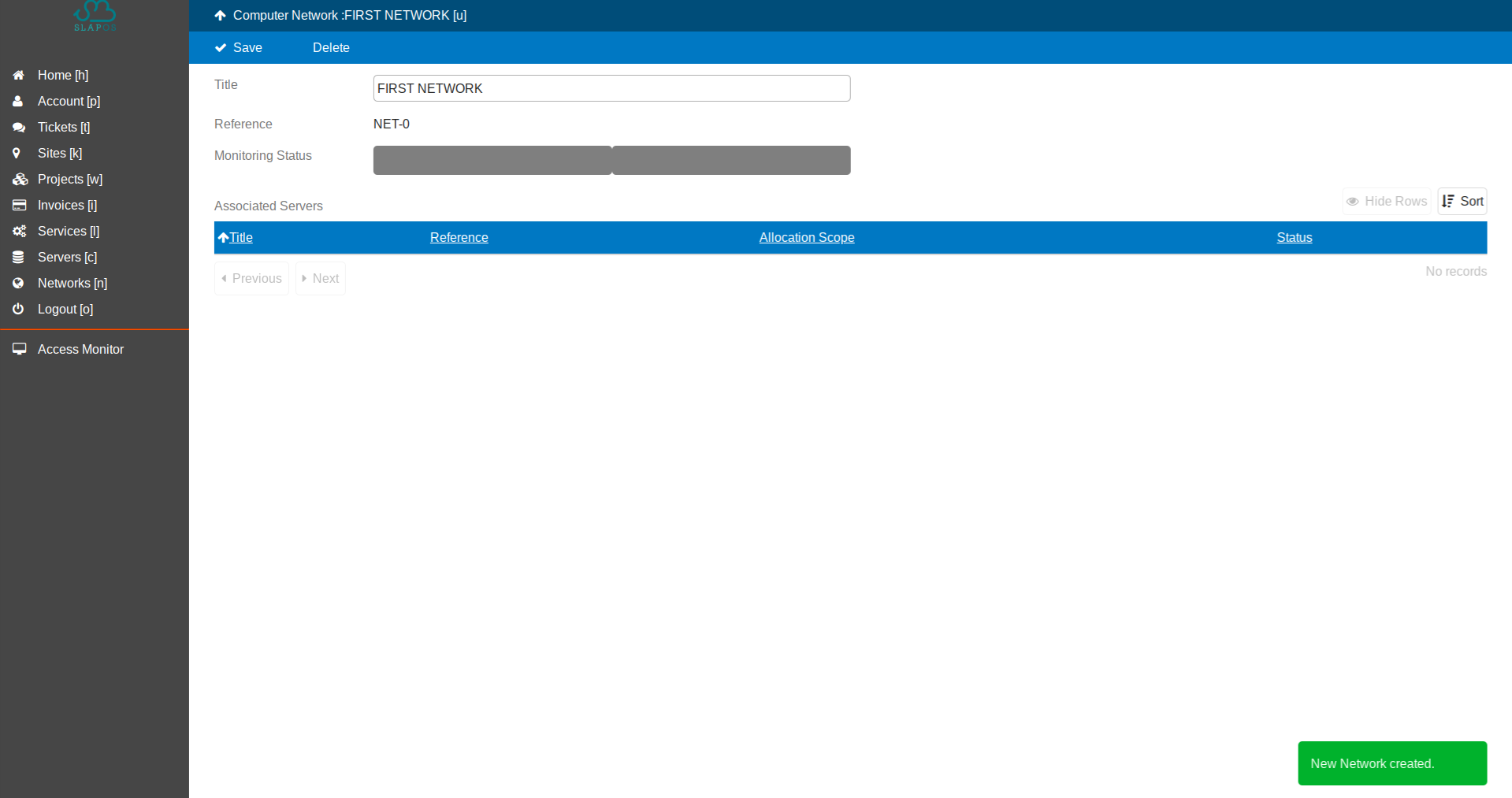Delete the network via Delete button

[x=331, y=48]
